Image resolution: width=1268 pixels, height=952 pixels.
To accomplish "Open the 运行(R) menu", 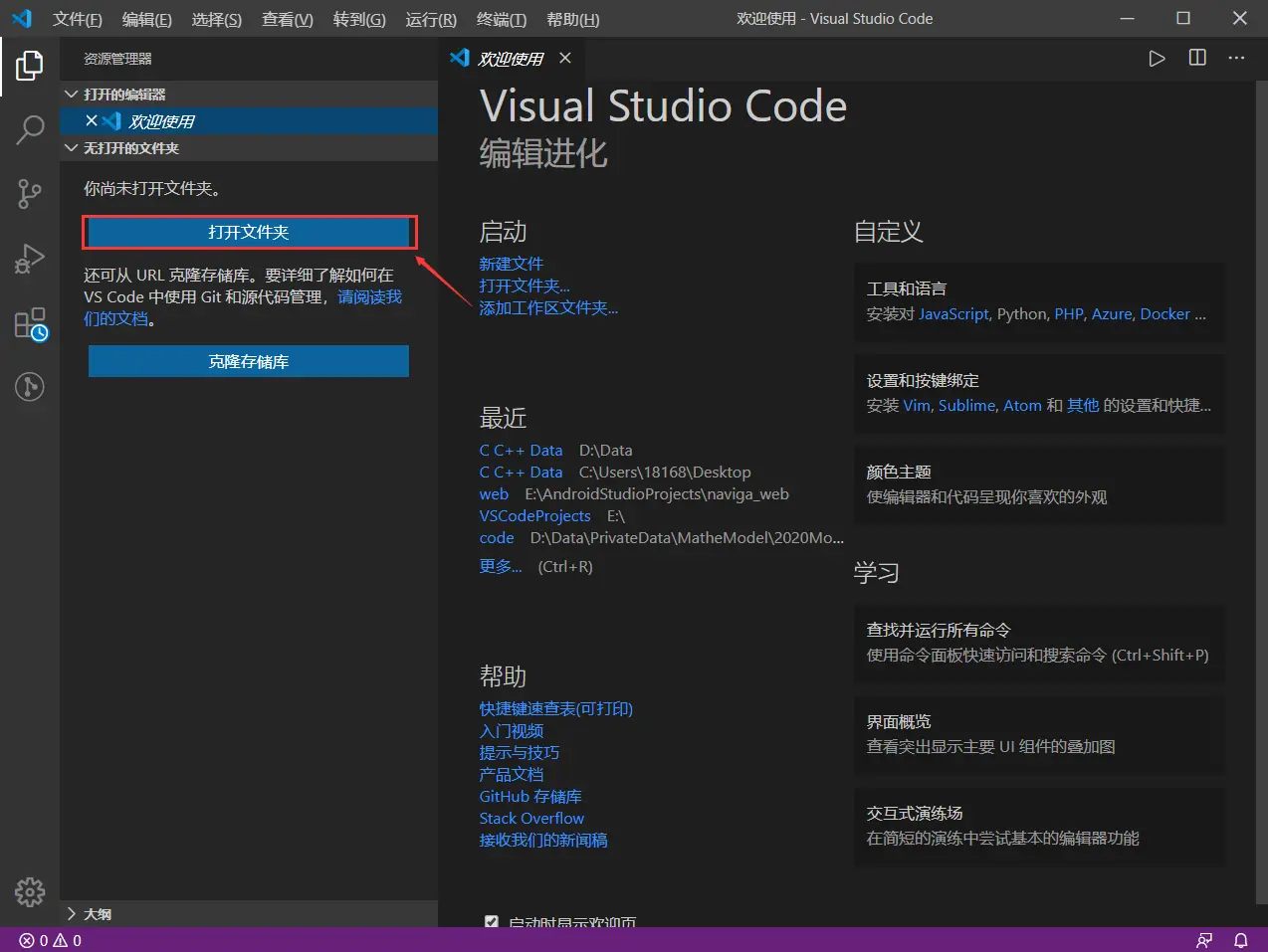I will (431, 19).
